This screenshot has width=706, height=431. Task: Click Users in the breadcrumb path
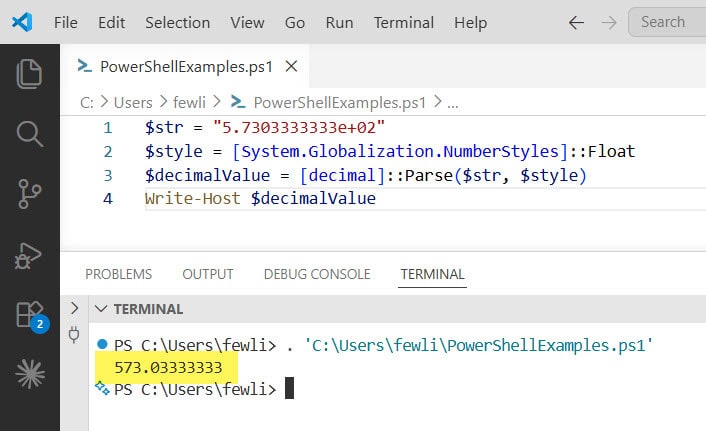pos(133,103)
